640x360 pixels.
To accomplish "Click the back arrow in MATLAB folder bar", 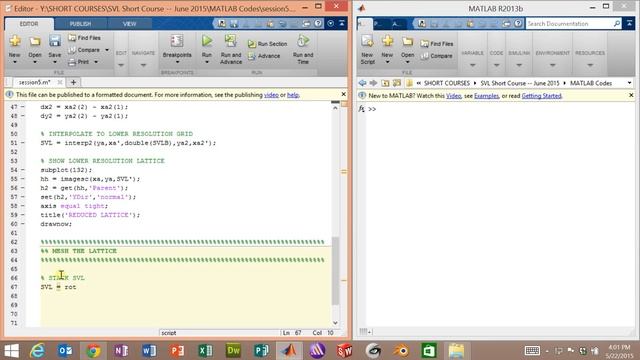I will [x=362, y=83].
